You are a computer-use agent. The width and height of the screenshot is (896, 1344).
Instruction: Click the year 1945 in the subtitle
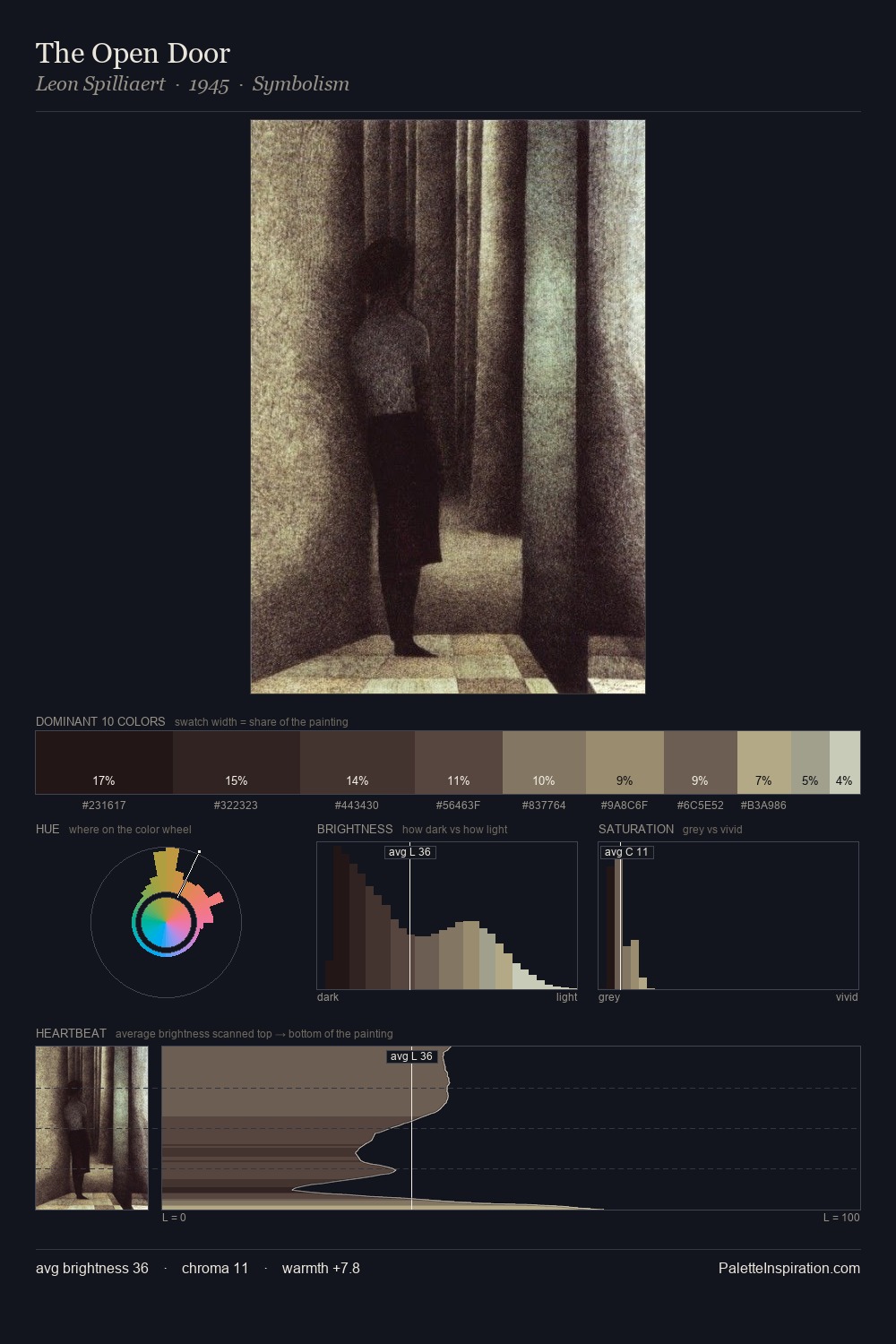coord(209,85)
